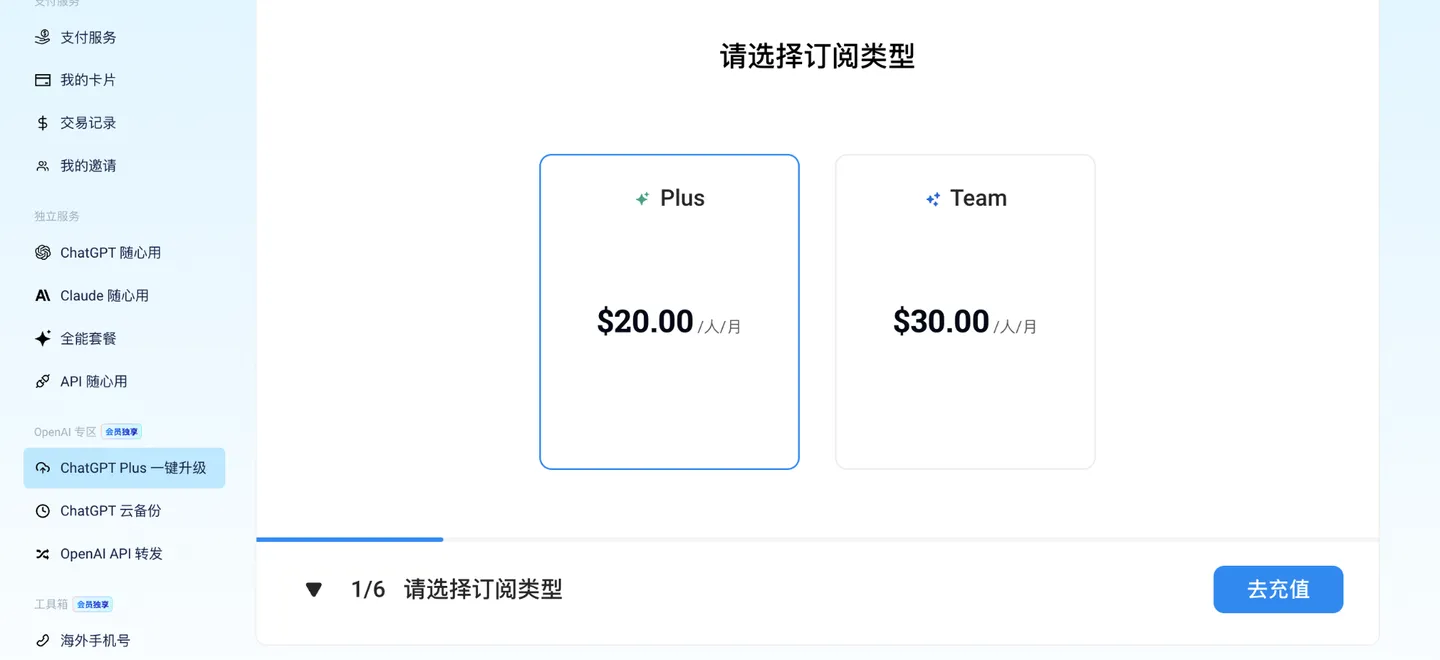Image resolution: width=1440 pixels, height=660 pixels.
Task: Select the Claude 随心用 Anthropic icon
Action: [40, 295]
